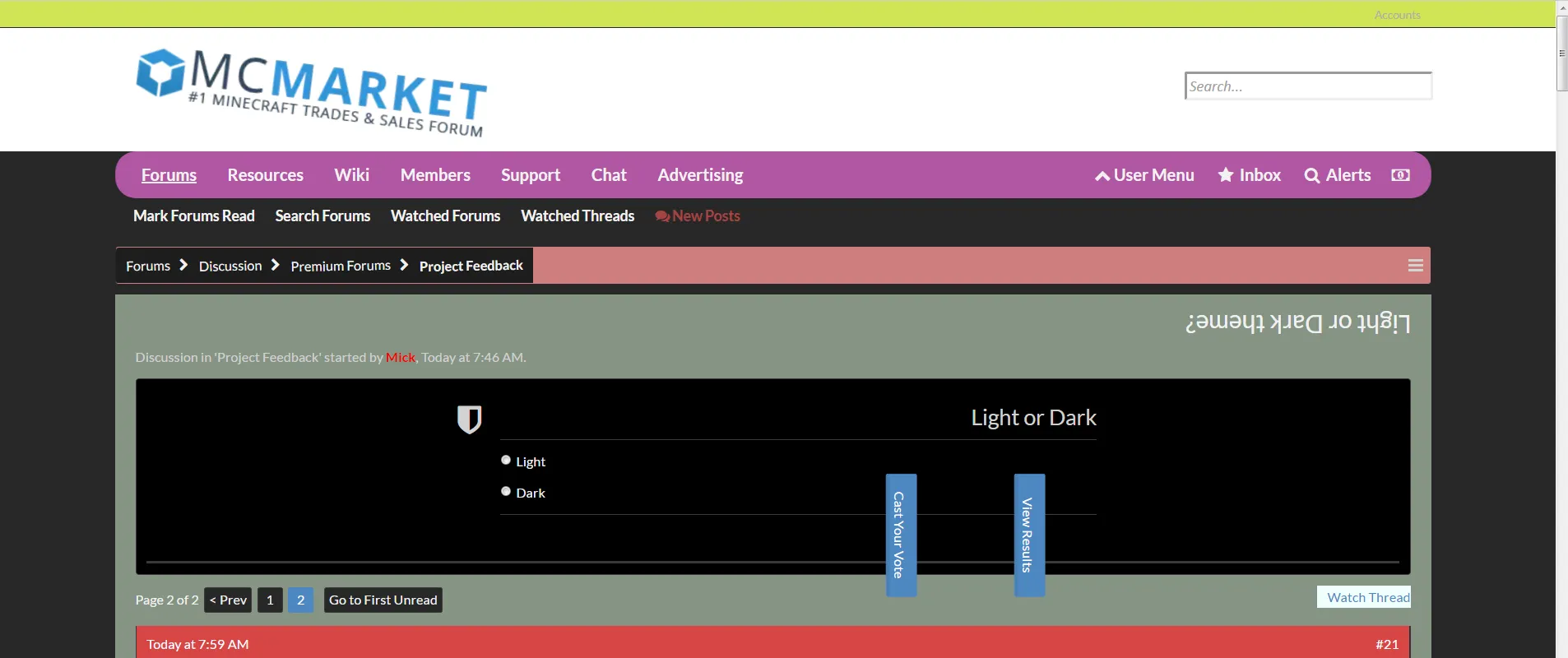This screenshot has width=1568, height=658.
Task: Select page 2 in the pagination
Action: (300, 600)
